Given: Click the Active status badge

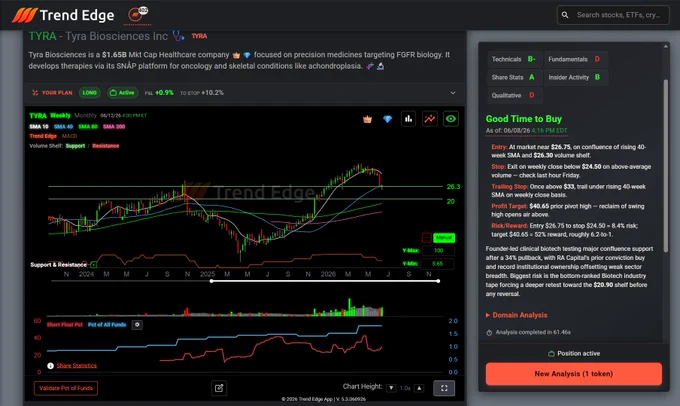Looking at the screenshot, I should click(122, 93).
